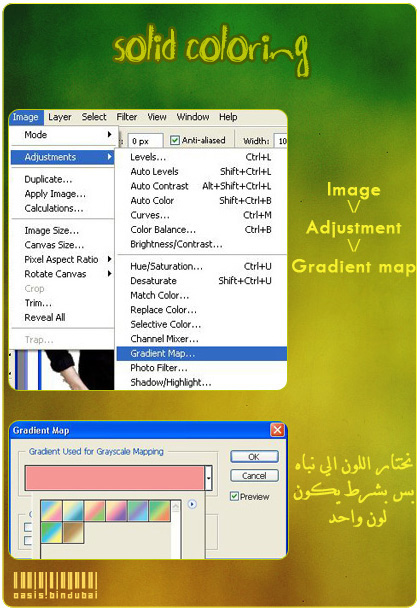This screenshot has width=420, height=610.
Task: Click the pink gradient preview bar
Action: coord(114,478)
